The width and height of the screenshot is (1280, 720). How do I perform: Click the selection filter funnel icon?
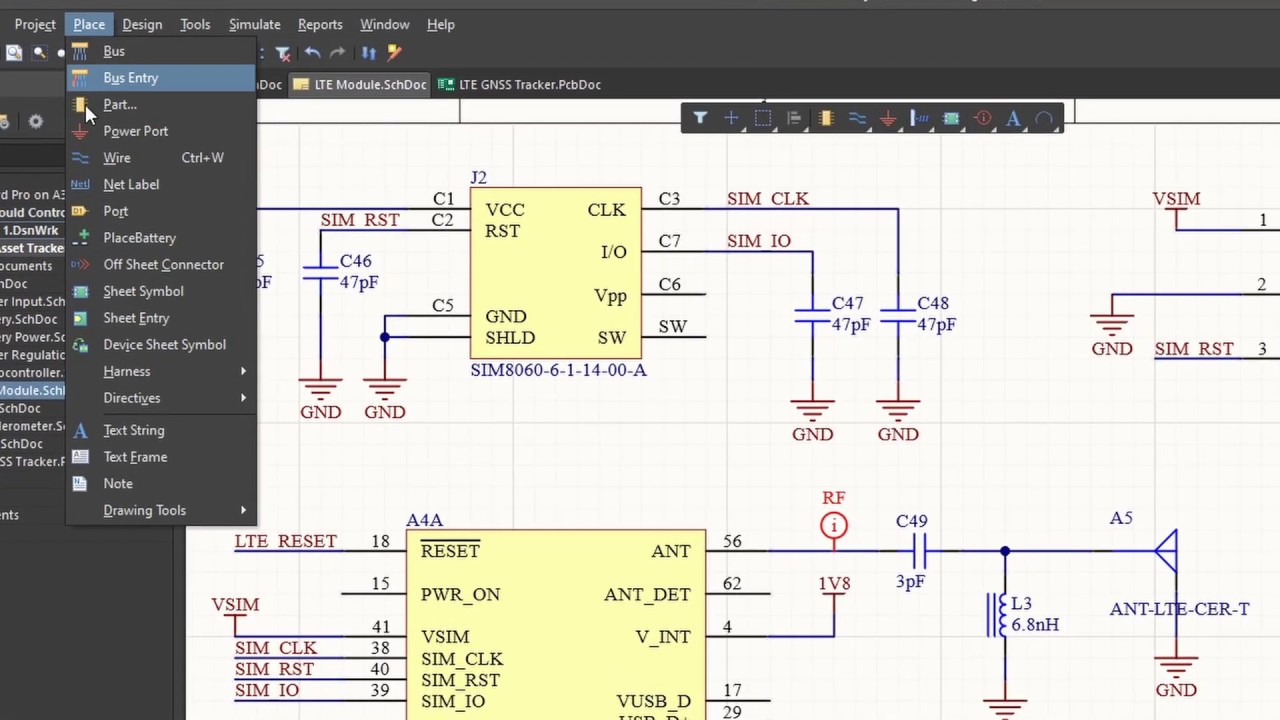(700, 119)
